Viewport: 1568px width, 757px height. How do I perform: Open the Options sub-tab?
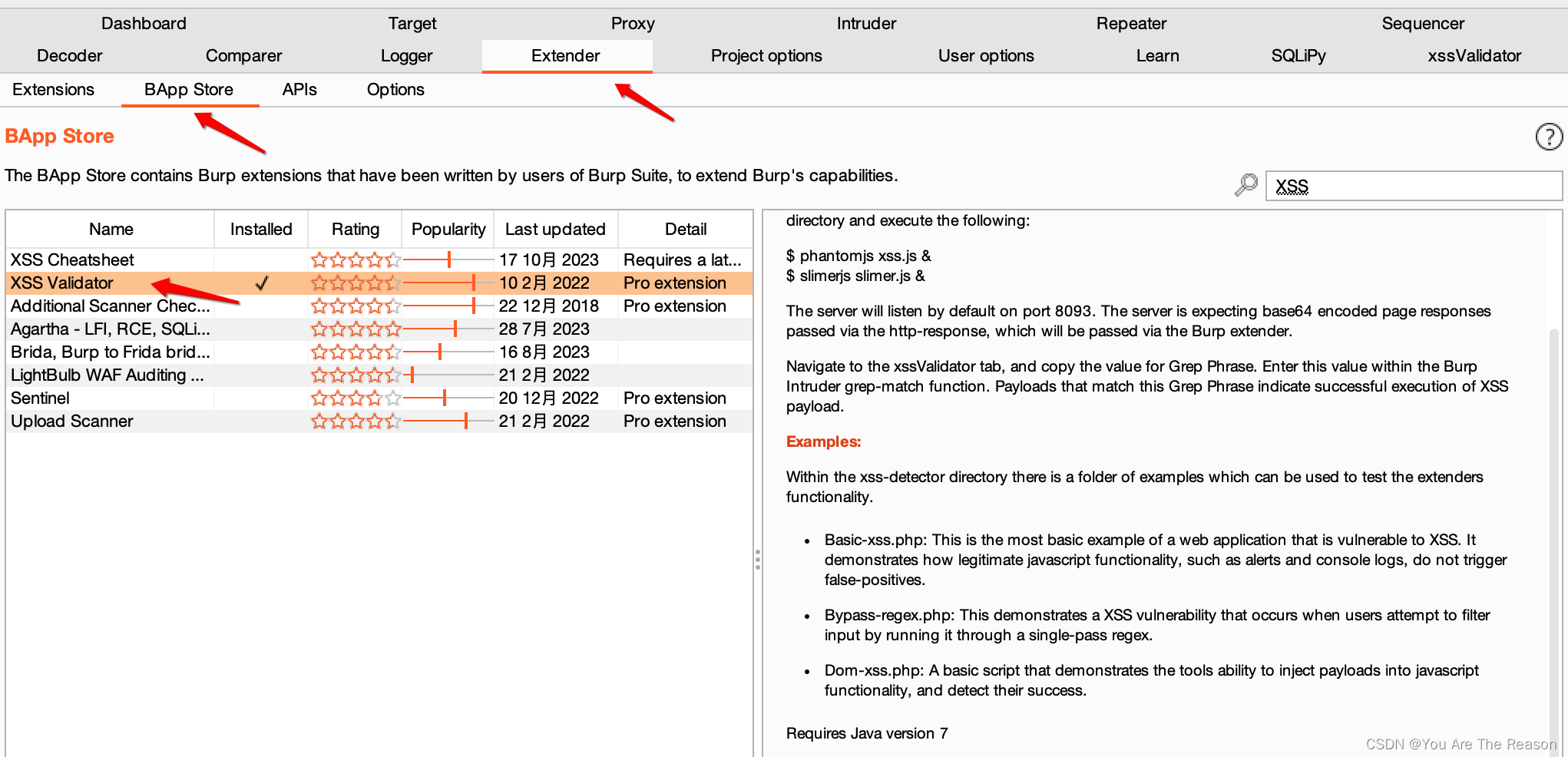point(395,90)
